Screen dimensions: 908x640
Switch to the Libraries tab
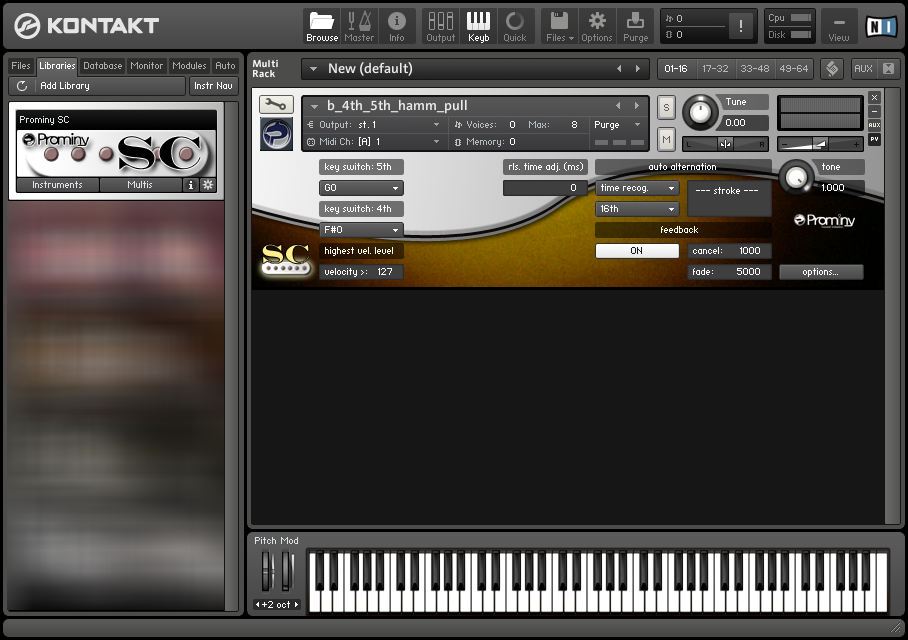(x=57, y=66)
